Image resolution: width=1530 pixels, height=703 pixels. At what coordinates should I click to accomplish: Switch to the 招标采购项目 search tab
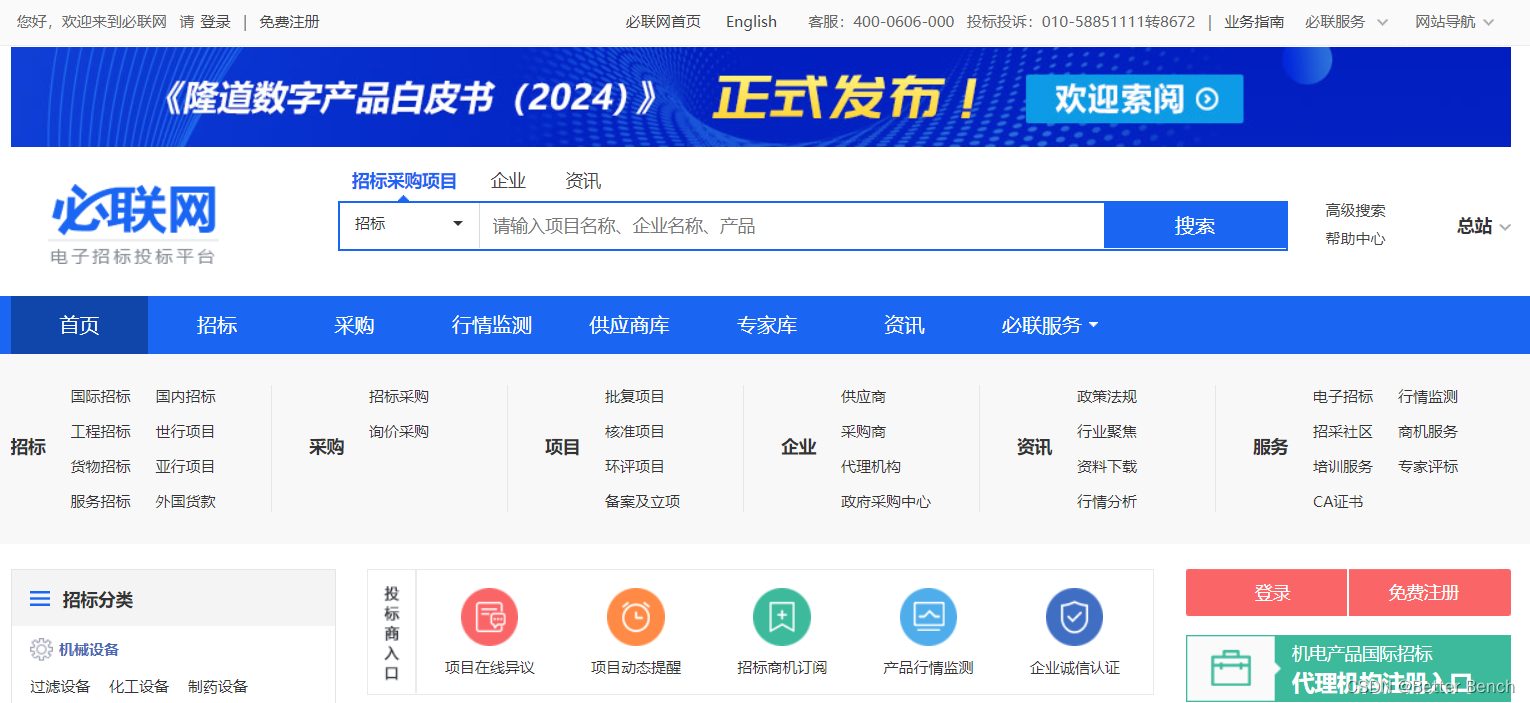click(x=404, y=181)
